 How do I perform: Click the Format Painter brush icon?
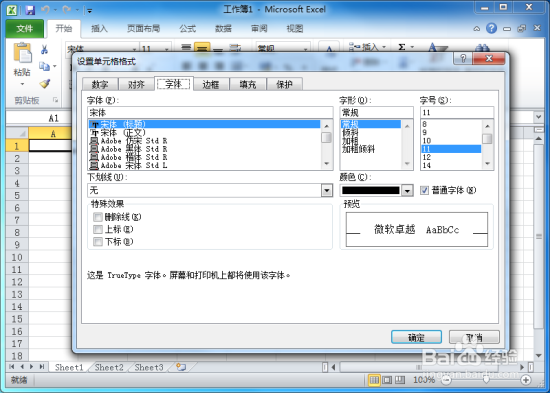(45, 84)
